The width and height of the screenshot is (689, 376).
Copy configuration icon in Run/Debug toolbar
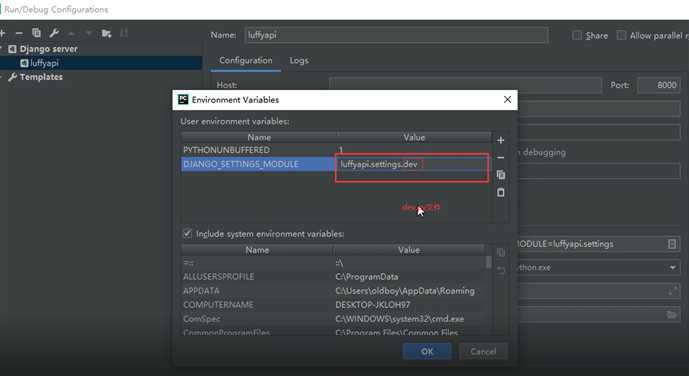pos(36,33)
